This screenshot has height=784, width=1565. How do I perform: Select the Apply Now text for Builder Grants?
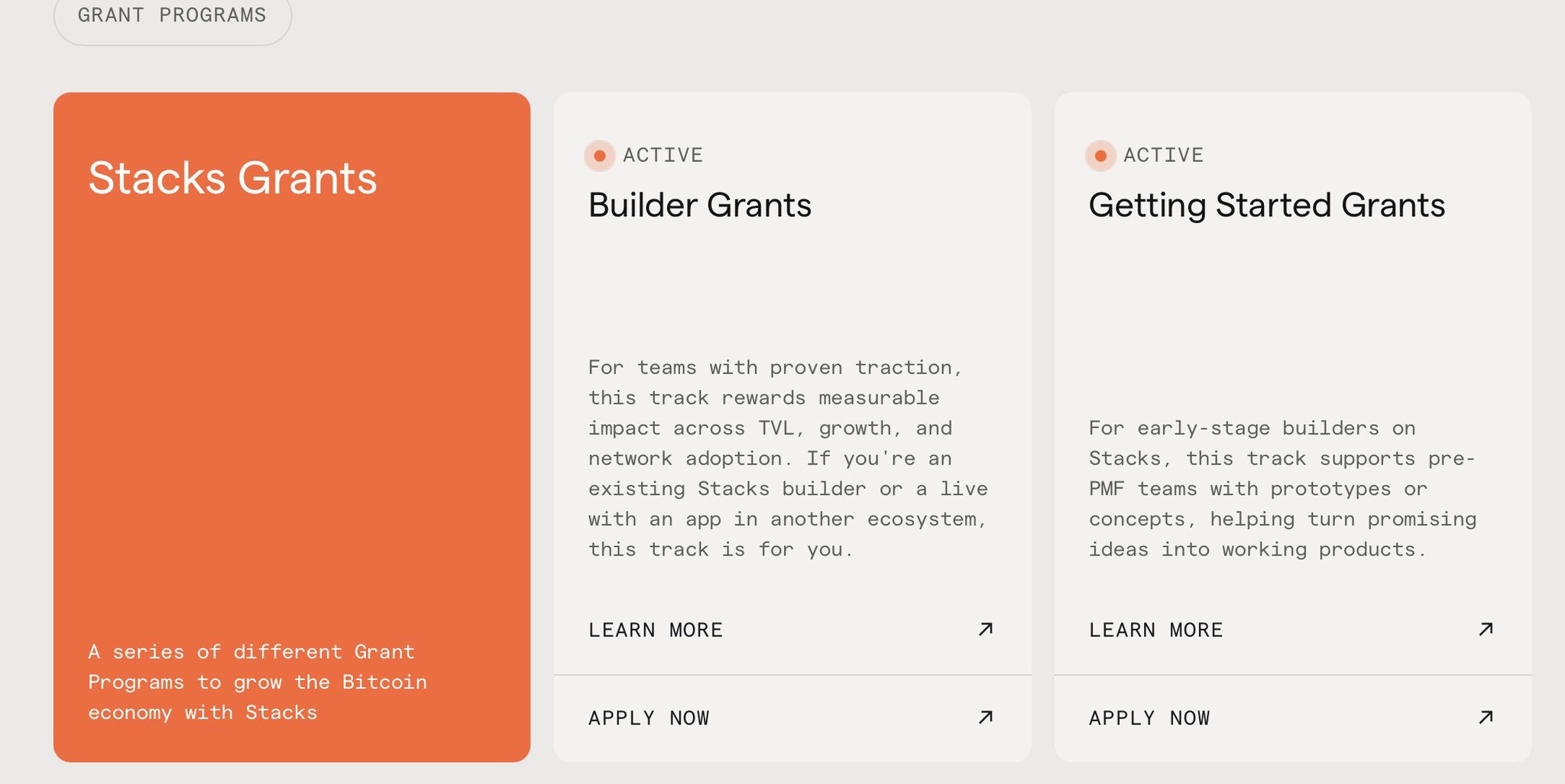click(649, 718)
